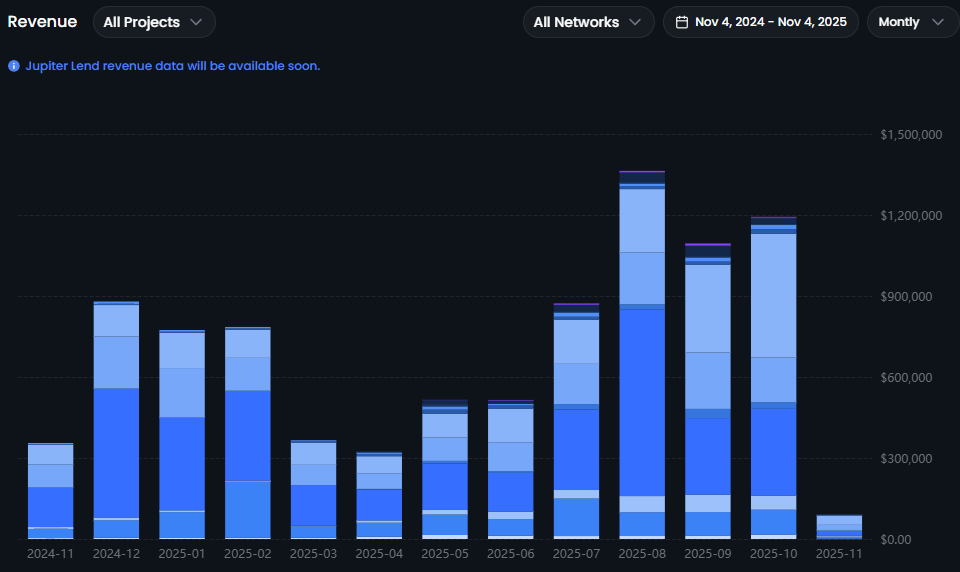Image resolution: width=960 pixels, height=572 pixels.
Task: Click the small 2025-11 revenue bar
Action: pyautogui.click(x=839, y=527)
